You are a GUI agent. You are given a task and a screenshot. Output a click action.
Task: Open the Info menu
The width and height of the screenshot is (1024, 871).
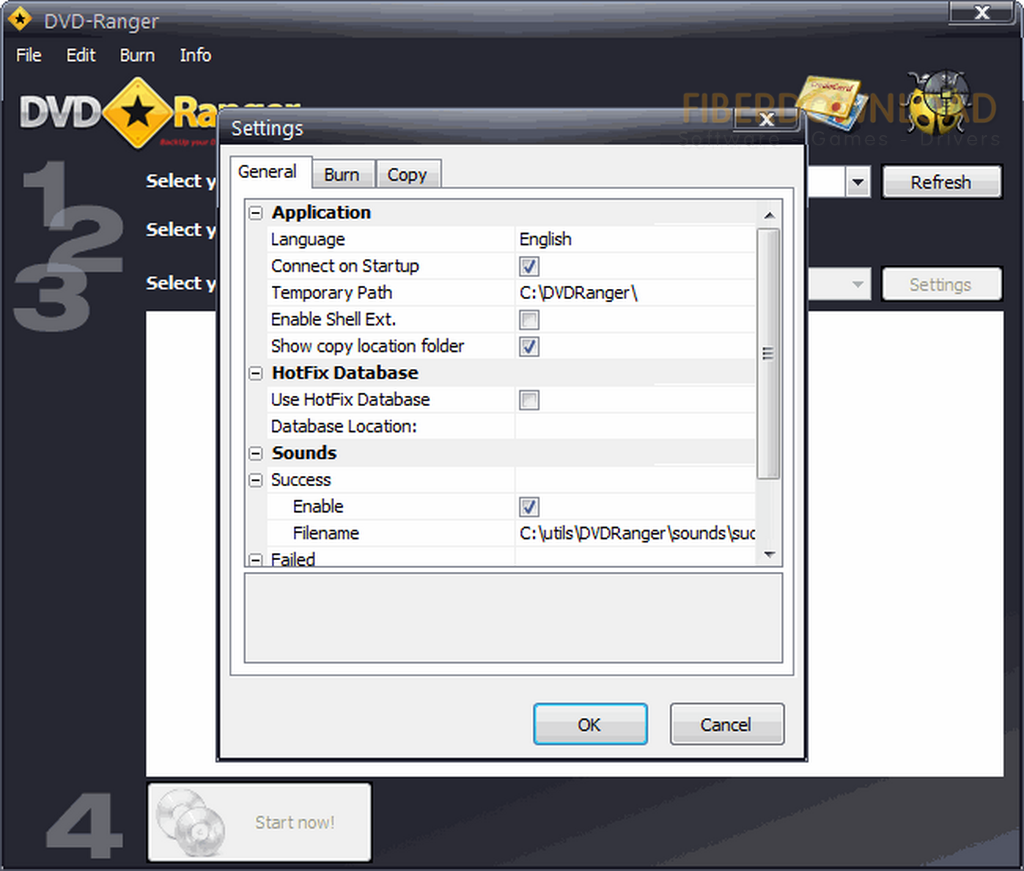(195, 55)
